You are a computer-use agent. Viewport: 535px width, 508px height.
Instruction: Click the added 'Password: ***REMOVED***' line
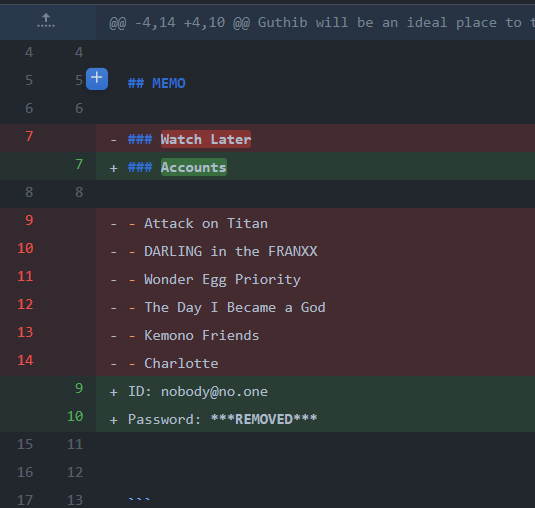click(x=222, y=419)
